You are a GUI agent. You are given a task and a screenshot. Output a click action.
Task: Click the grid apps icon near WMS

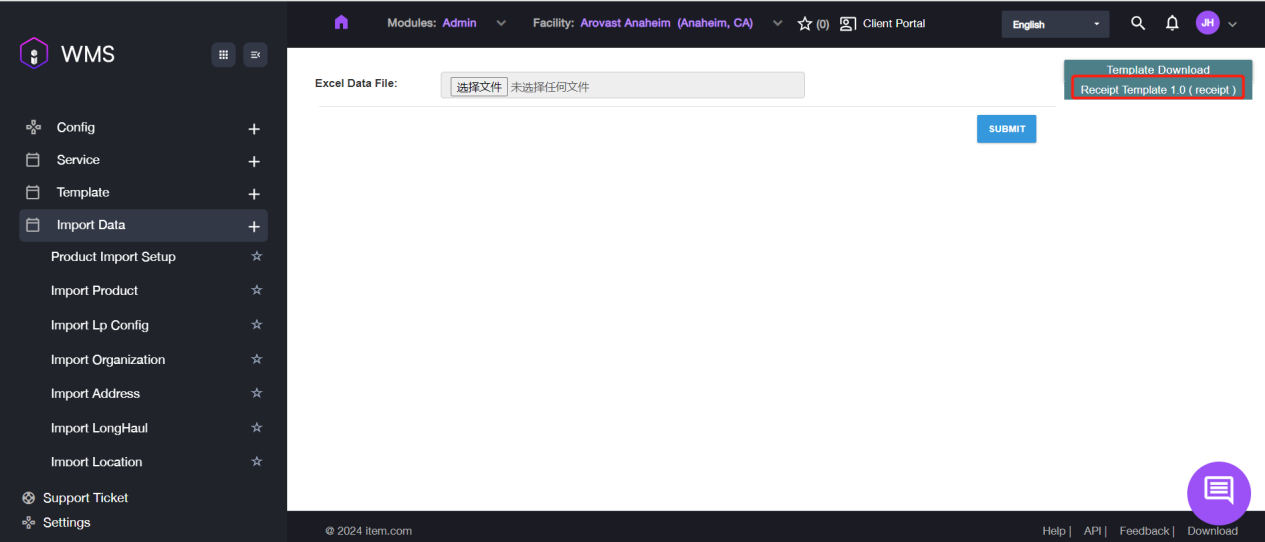(223, 55)
